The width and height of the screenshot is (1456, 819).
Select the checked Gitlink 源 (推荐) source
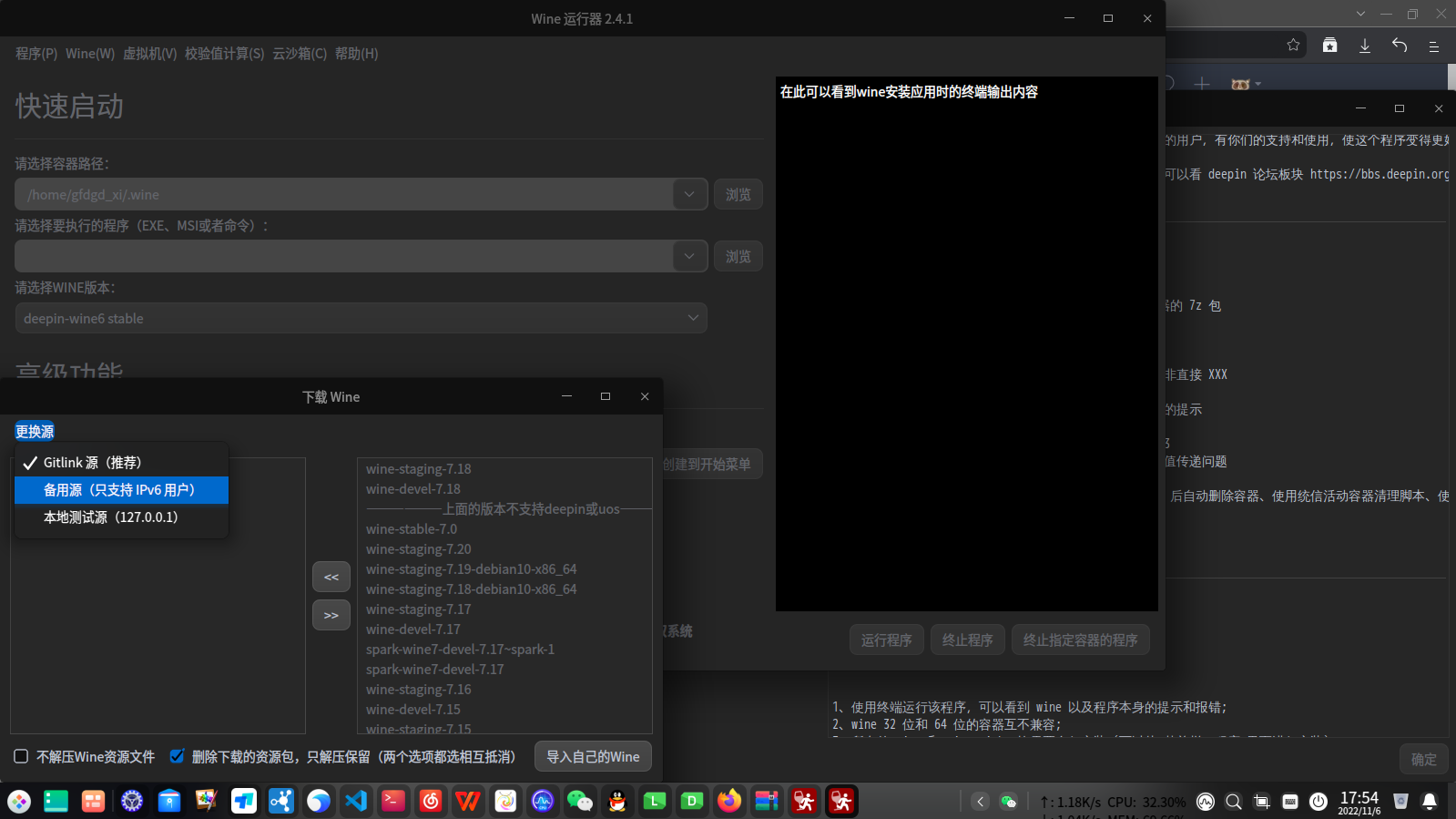pyautogui.click(x=121, y=463)
